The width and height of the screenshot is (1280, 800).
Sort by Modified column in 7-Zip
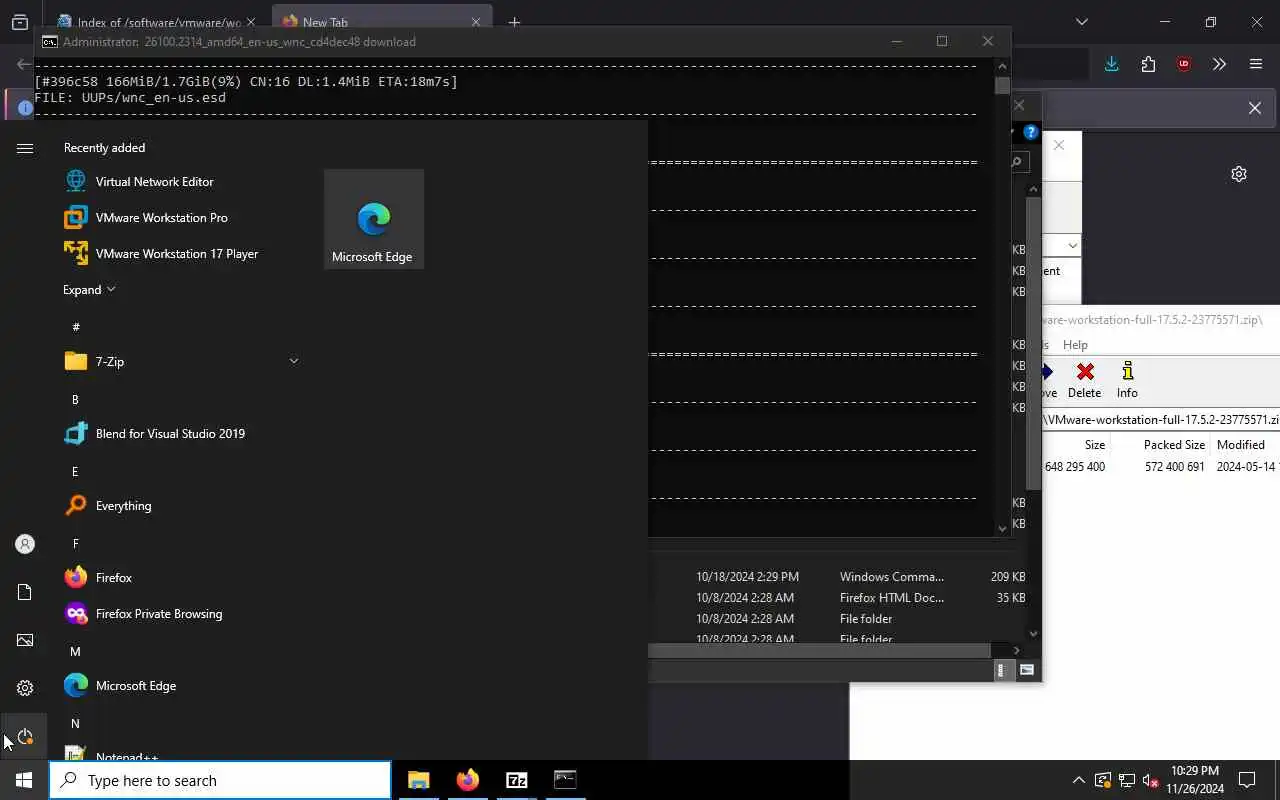pyautogui.click(x=1245, y=445)
